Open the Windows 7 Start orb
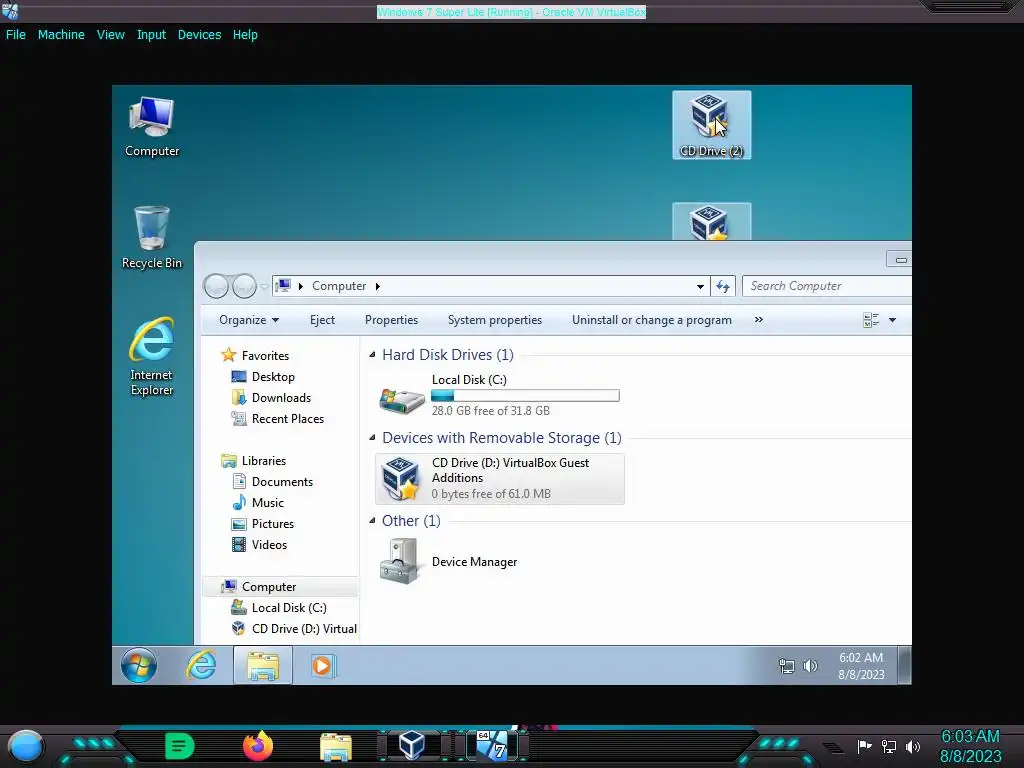 pos(138,665)
